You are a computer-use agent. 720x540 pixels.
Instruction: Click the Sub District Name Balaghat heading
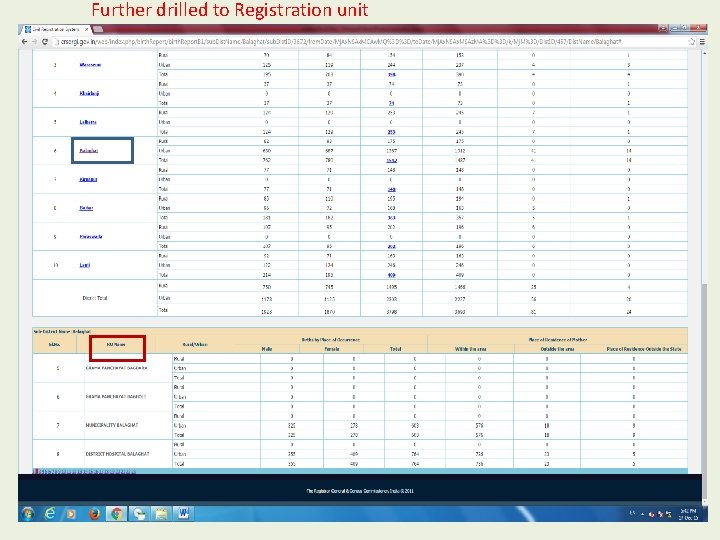pos(62,331)
